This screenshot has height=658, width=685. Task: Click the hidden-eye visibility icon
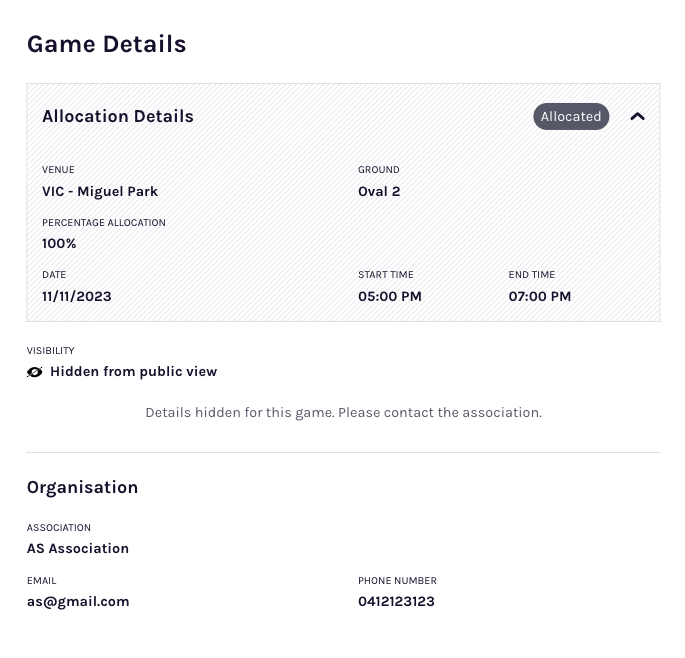35,372
